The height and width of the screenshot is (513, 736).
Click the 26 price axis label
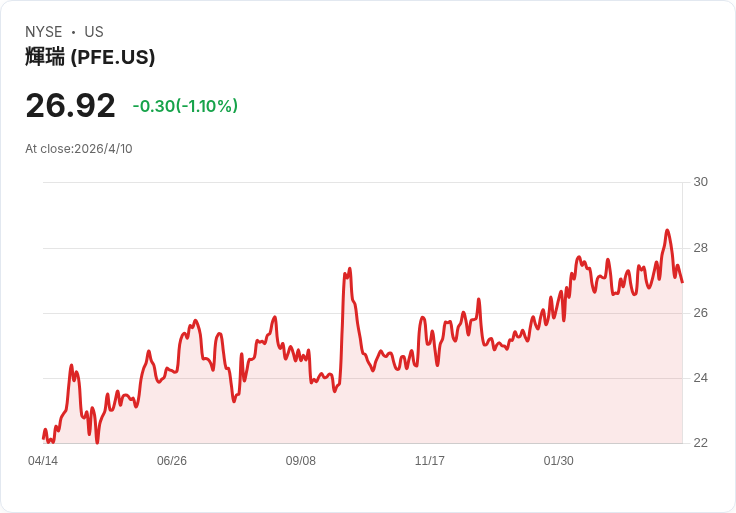tap(700, 313)
